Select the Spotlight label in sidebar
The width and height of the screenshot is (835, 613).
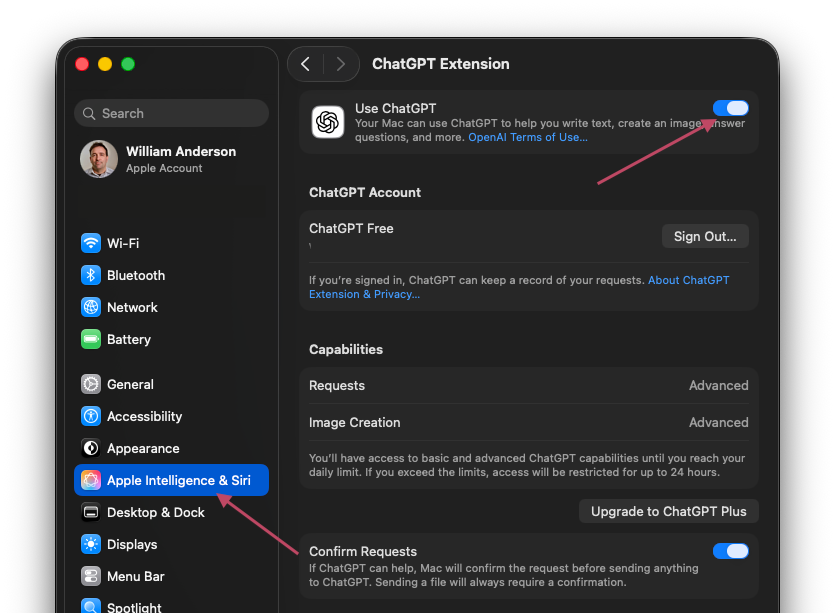point(134,607)
